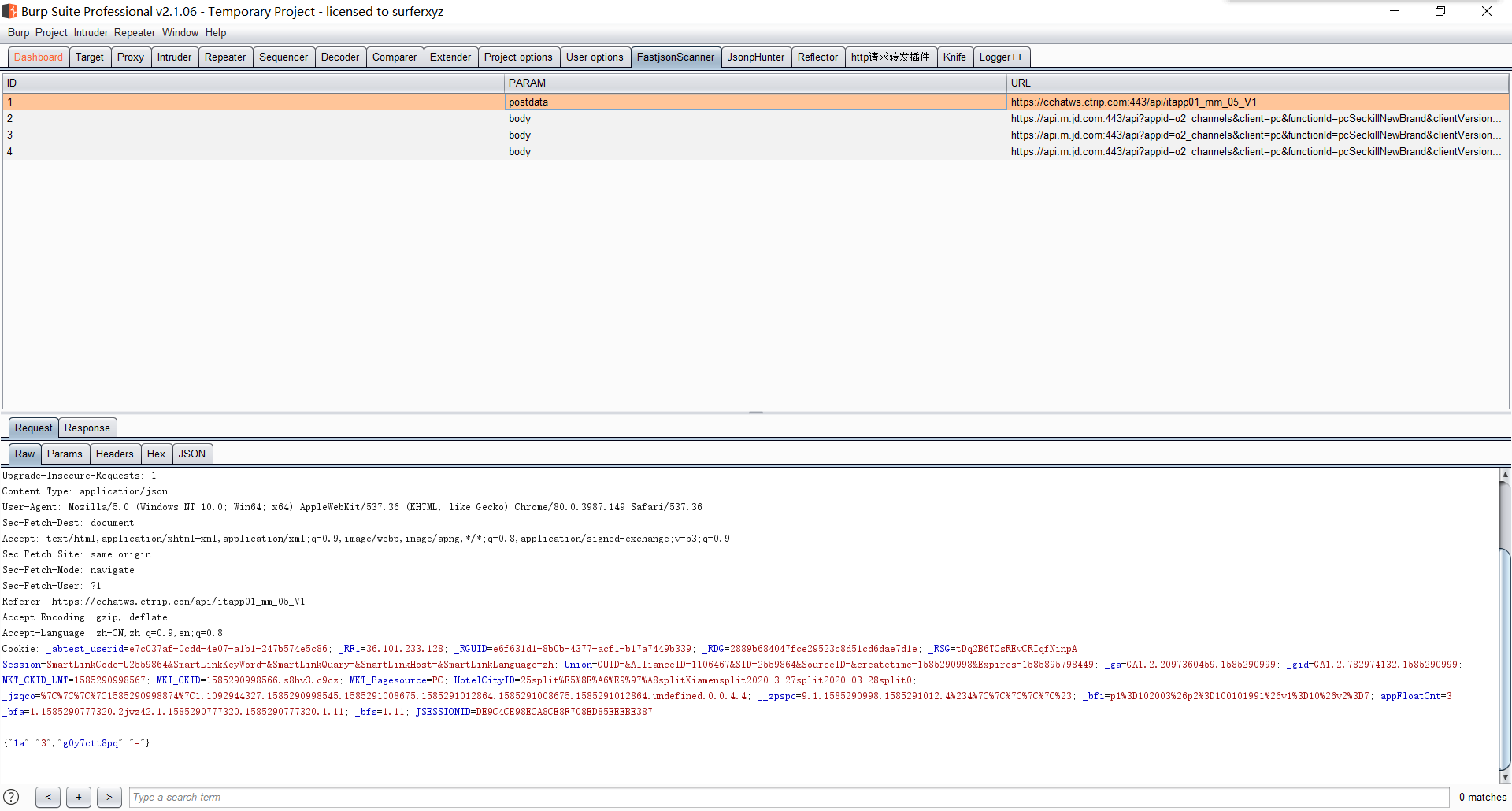
Task: Open the Help menu
Action: tap(216, 32)
